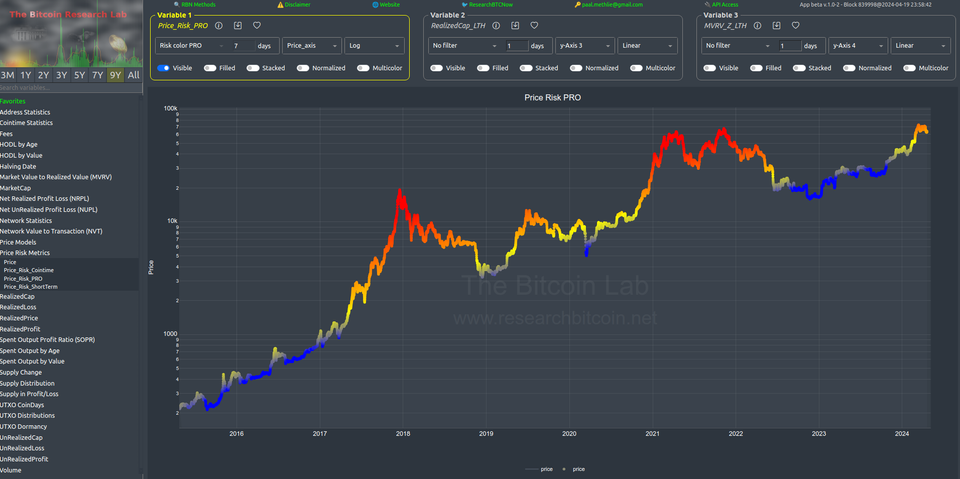
Task: Open the Website link
Action: pyautogui.click(x=386, y=4)
